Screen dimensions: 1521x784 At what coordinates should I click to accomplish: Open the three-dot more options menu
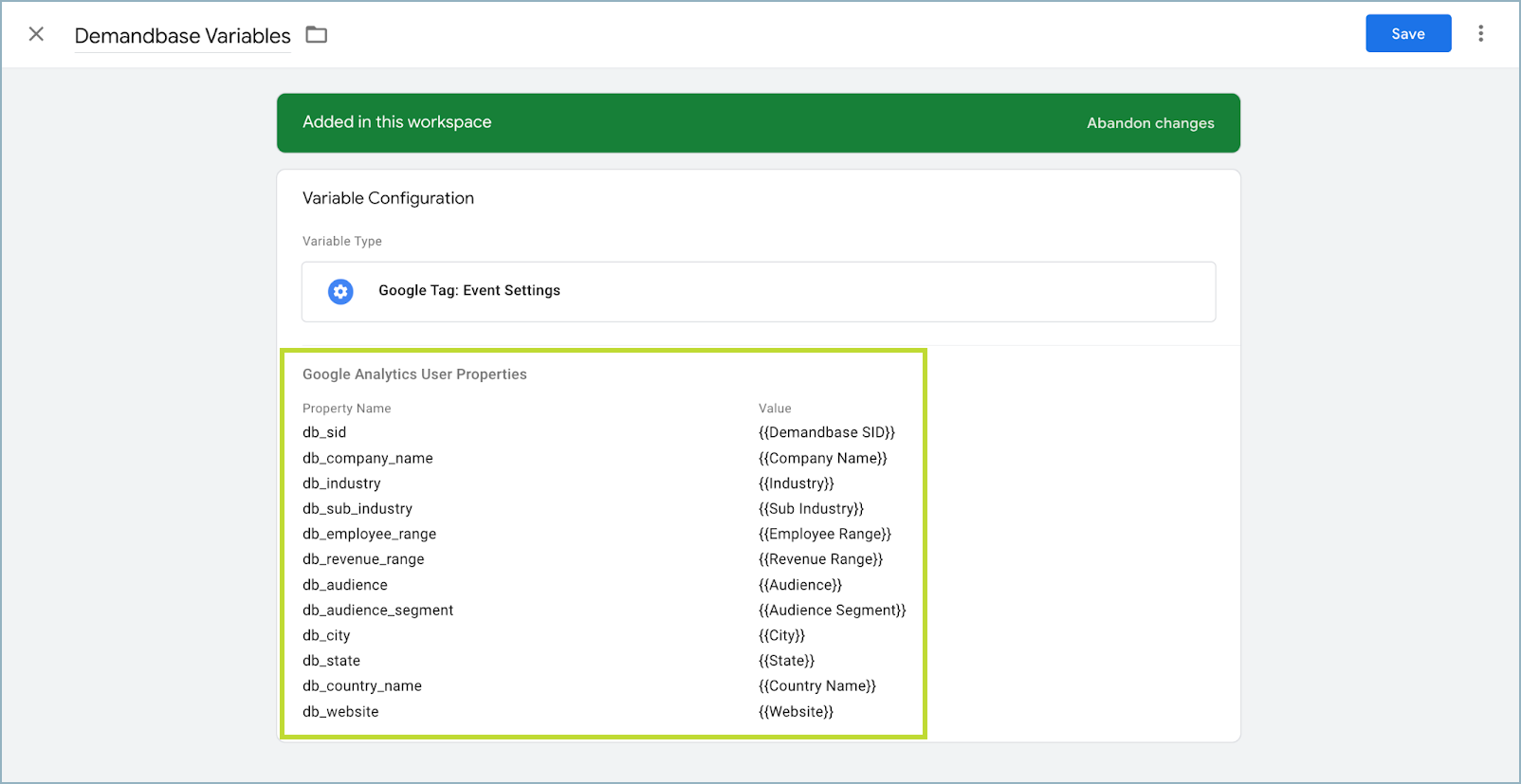tap(1480, 34)
